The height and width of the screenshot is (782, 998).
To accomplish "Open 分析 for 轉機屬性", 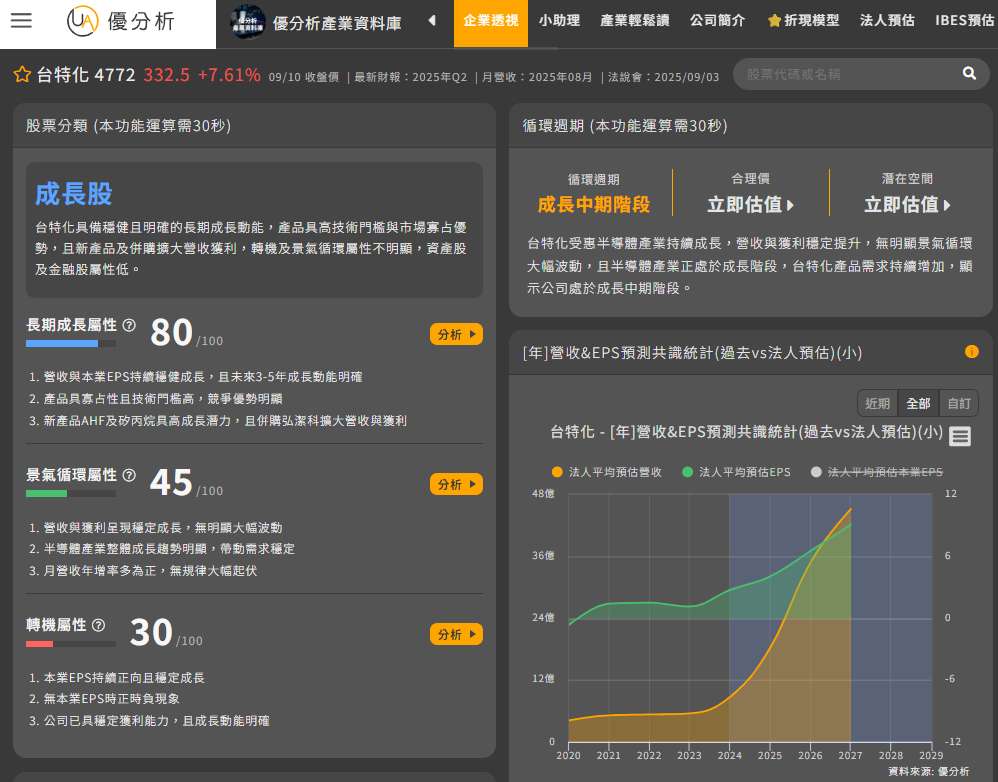I will 456,634.
